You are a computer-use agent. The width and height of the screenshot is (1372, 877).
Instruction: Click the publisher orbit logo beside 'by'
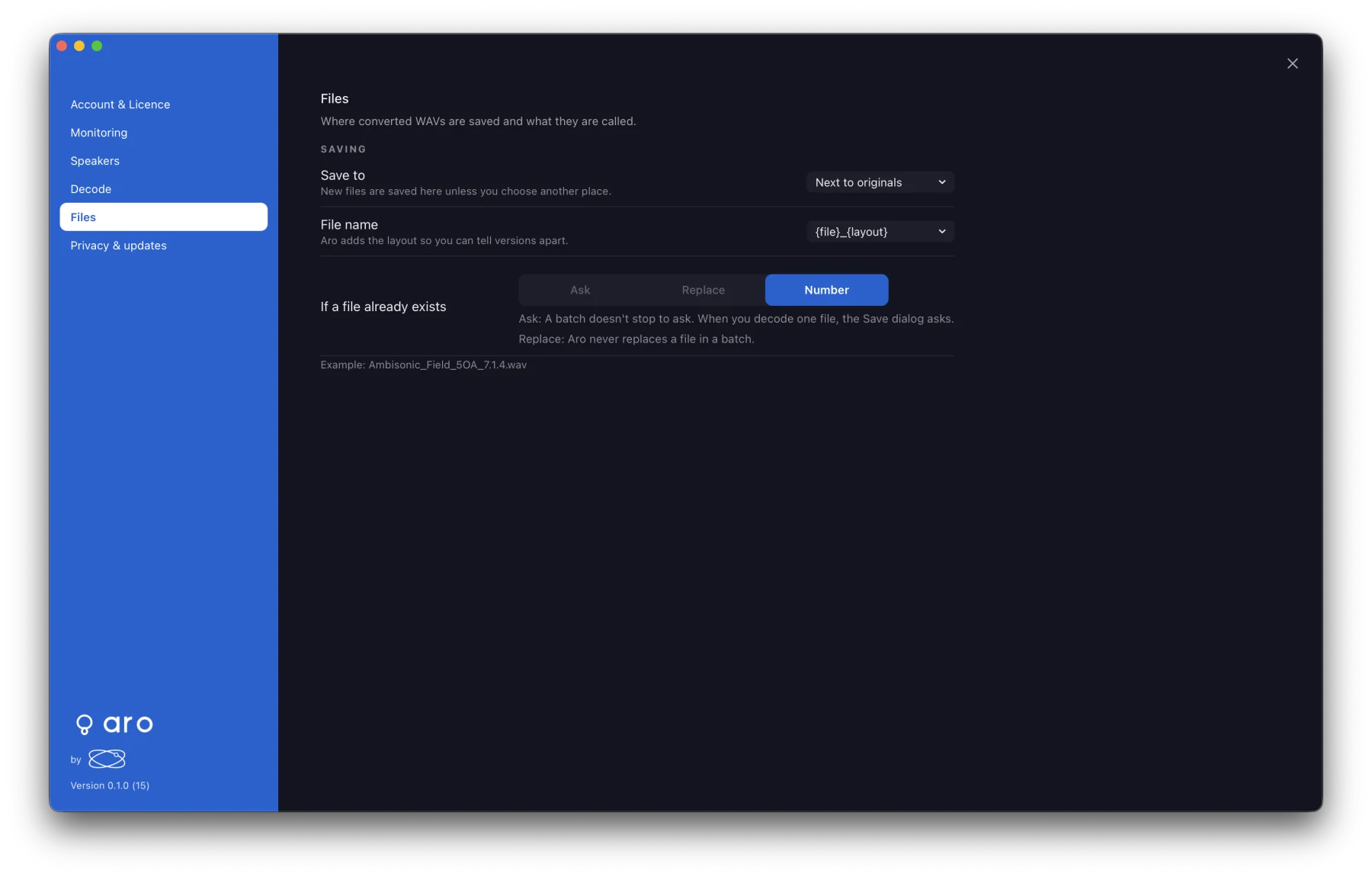pyautogui.click(x=107, y=759)
